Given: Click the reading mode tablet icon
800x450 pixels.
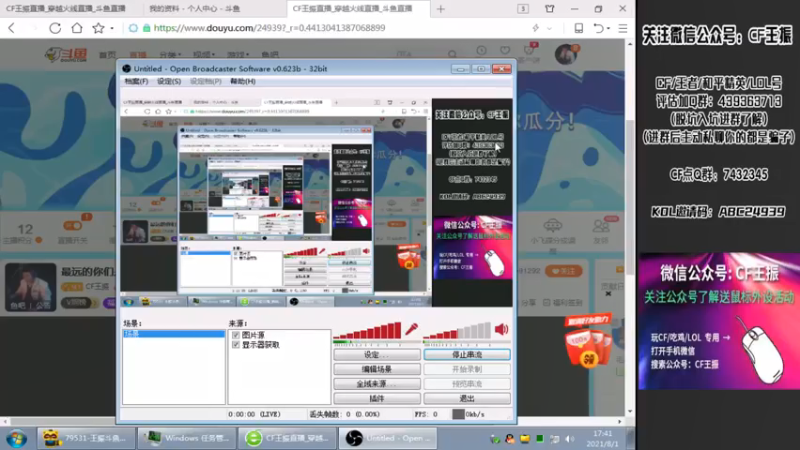Looking at the screenshot, I should [579, 28].
